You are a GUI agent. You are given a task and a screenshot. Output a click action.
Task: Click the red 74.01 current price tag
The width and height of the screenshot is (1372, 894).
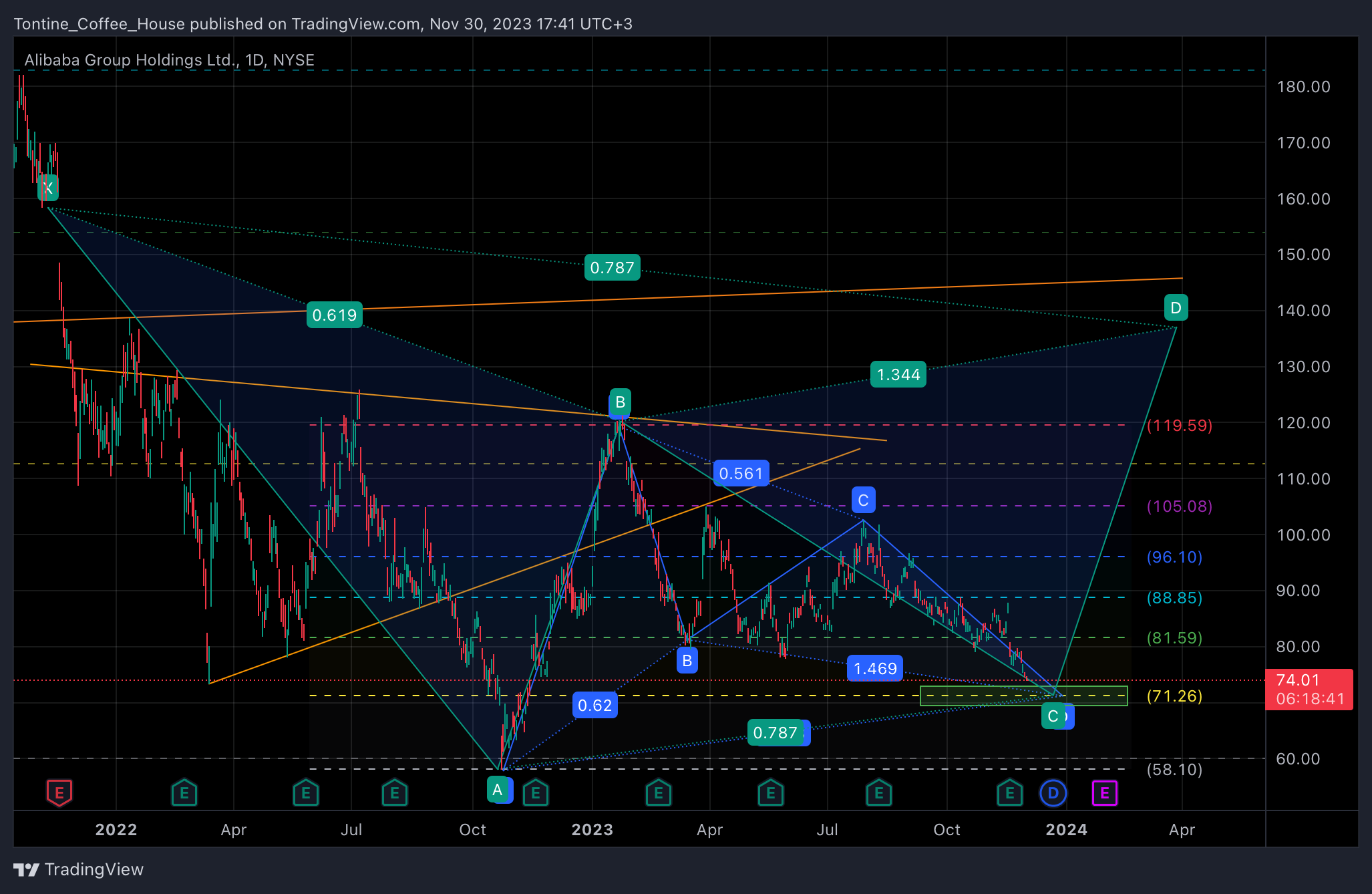click(1309, 689)
